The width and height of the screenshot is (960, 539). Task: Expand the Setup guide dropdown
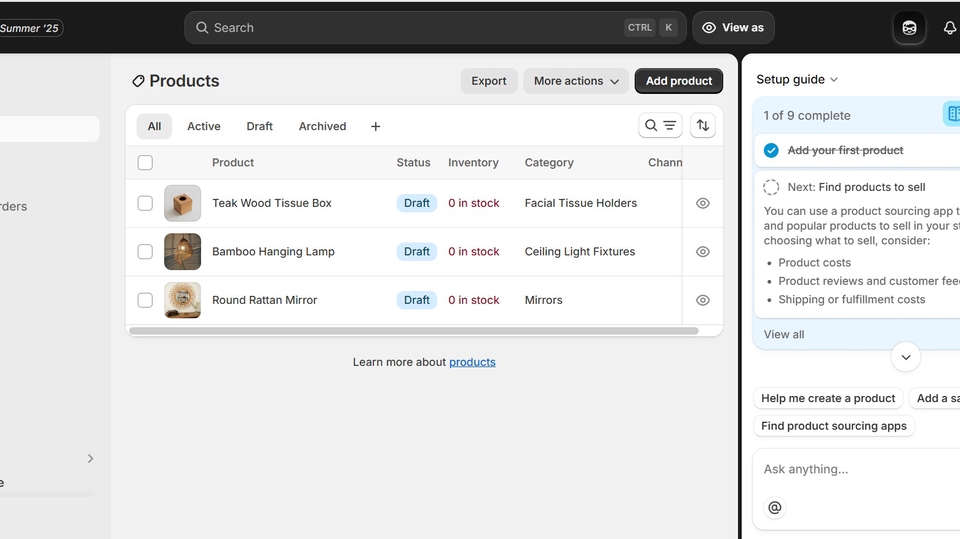pos(797,80)
